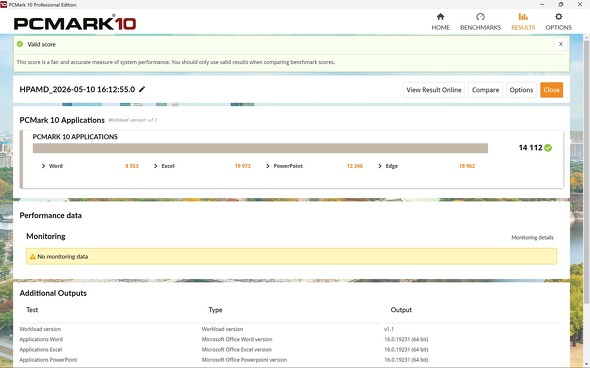Click the overall score 14 112
The height and width of the screenshot is (368, 590).
pos(530,148)
